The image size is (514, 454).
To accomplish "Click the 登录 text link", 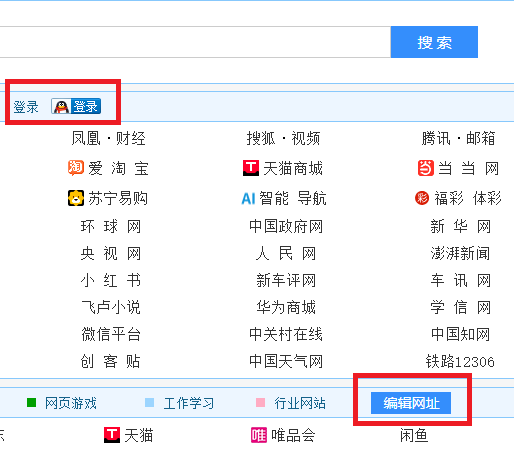I will point(26,107).
